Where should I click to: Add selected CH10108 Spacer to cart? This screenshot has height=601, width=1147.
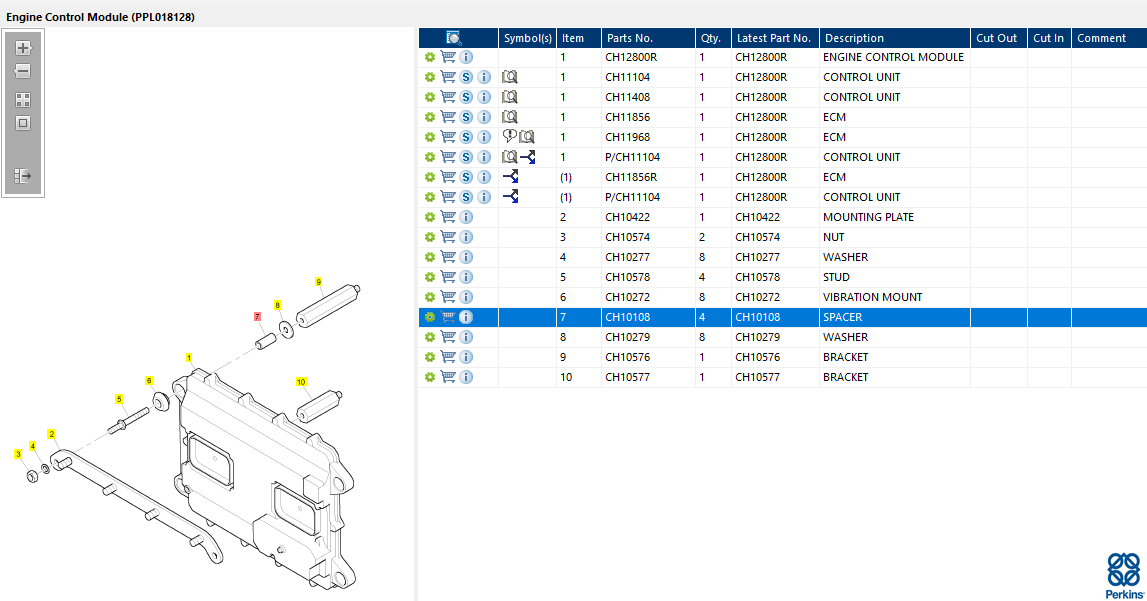[448, 317]
